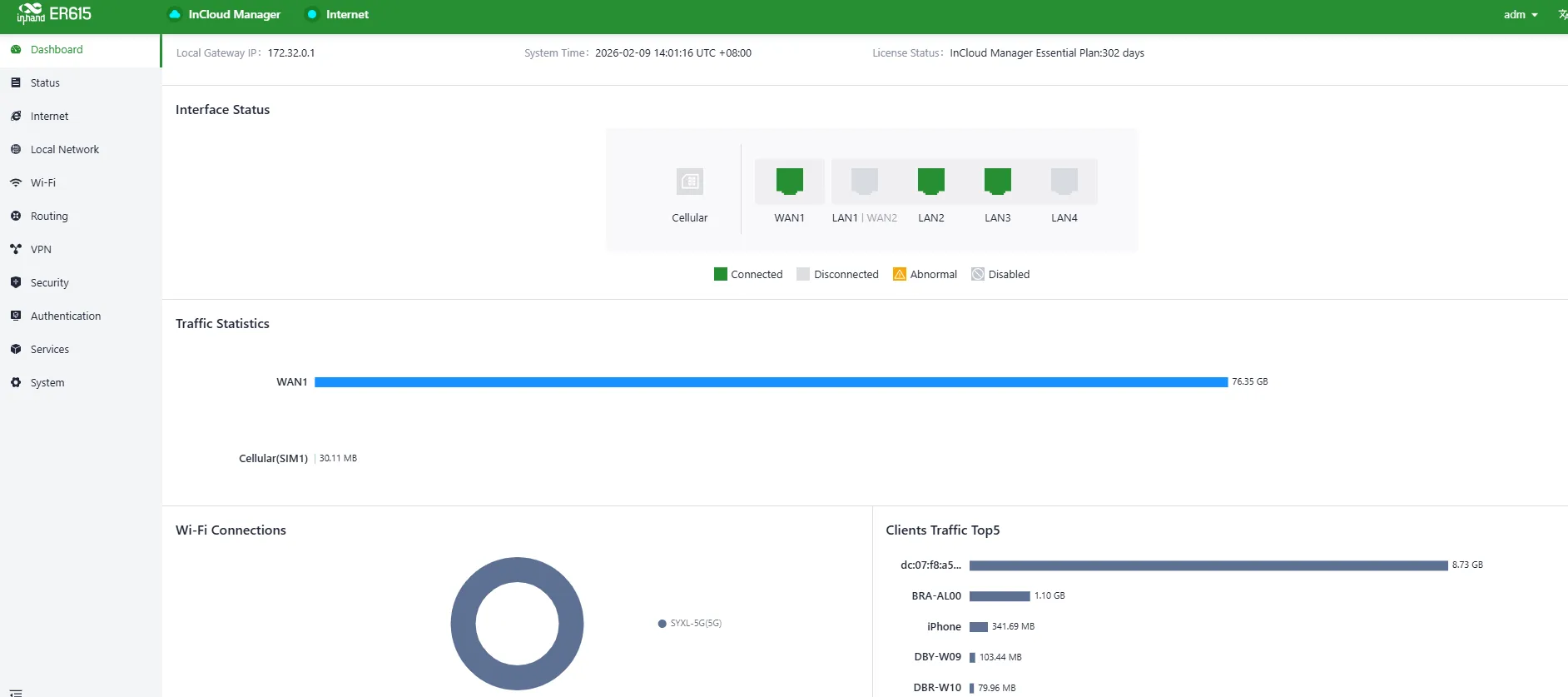Click the LAN1/WAN2 port icon
This screenshot has width=1568, height=697.
coord(864,181)
